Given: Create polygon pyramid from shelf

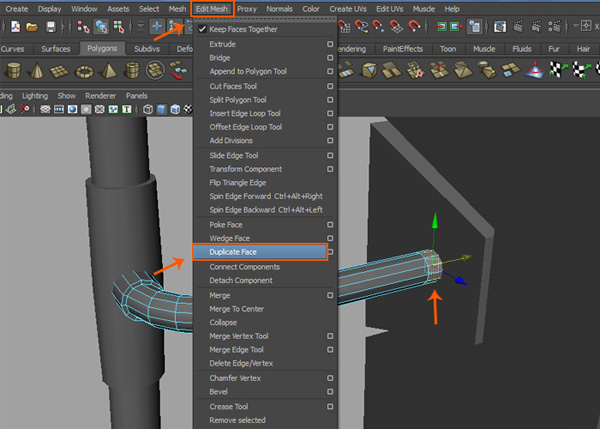Looking at the screenshot, I should tap(109, 71).
